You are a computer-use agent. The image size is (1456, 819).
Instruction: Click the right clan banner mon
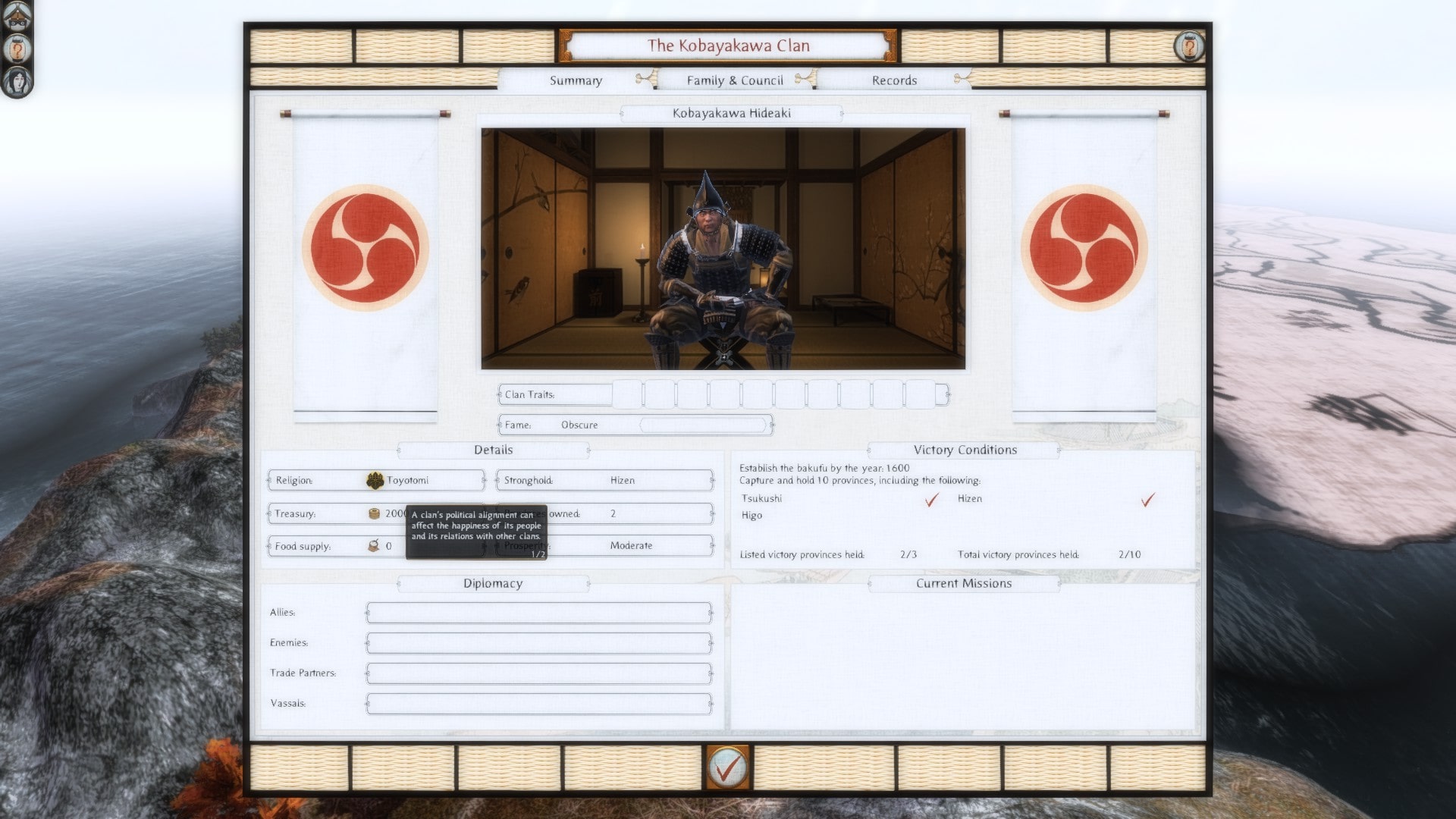coord(1084,248)
